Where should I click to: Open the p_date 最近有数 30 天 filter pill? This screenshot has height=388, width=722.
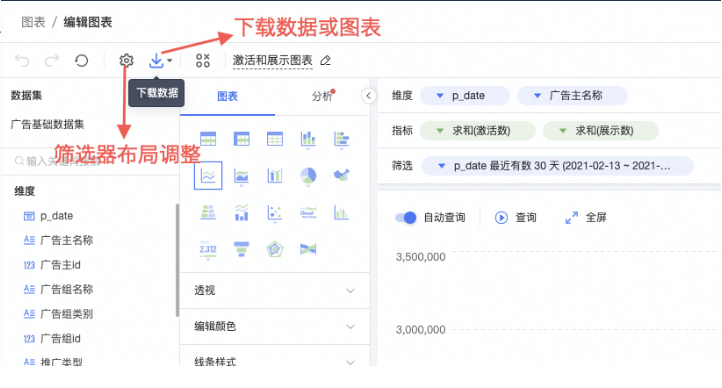557,166
